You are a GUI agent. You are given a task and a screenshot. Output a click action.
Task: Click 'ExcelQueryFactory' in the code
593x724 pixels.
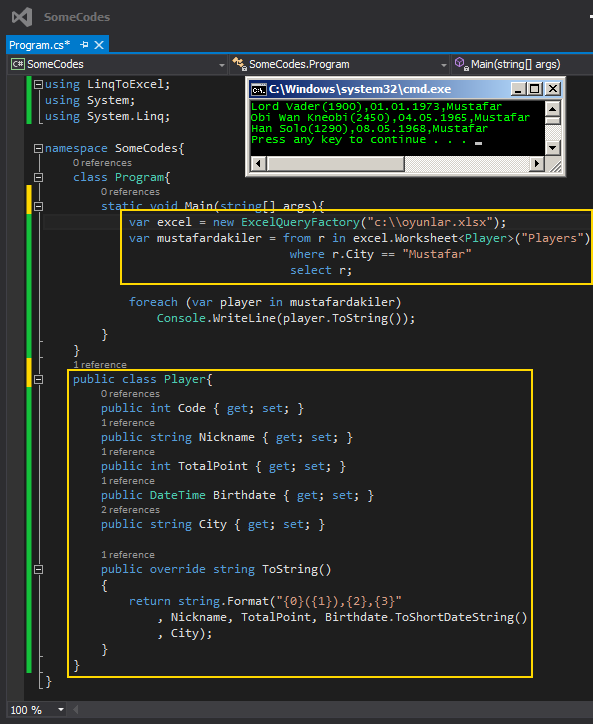[x=300, y=223]
